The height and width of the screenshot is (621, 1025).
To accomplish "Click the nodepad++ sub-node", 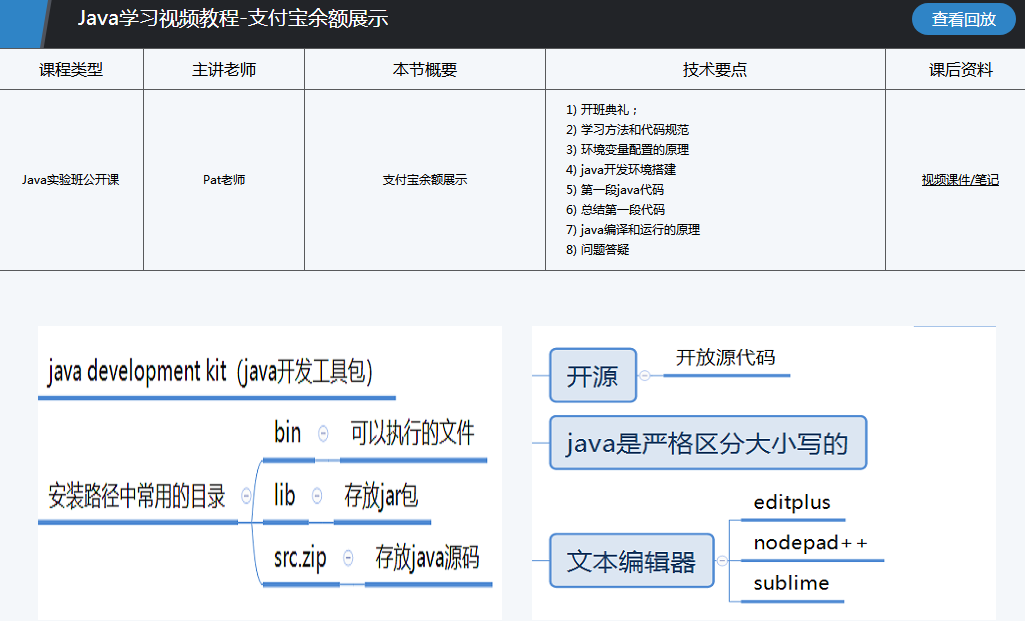I will coord(810,543).
